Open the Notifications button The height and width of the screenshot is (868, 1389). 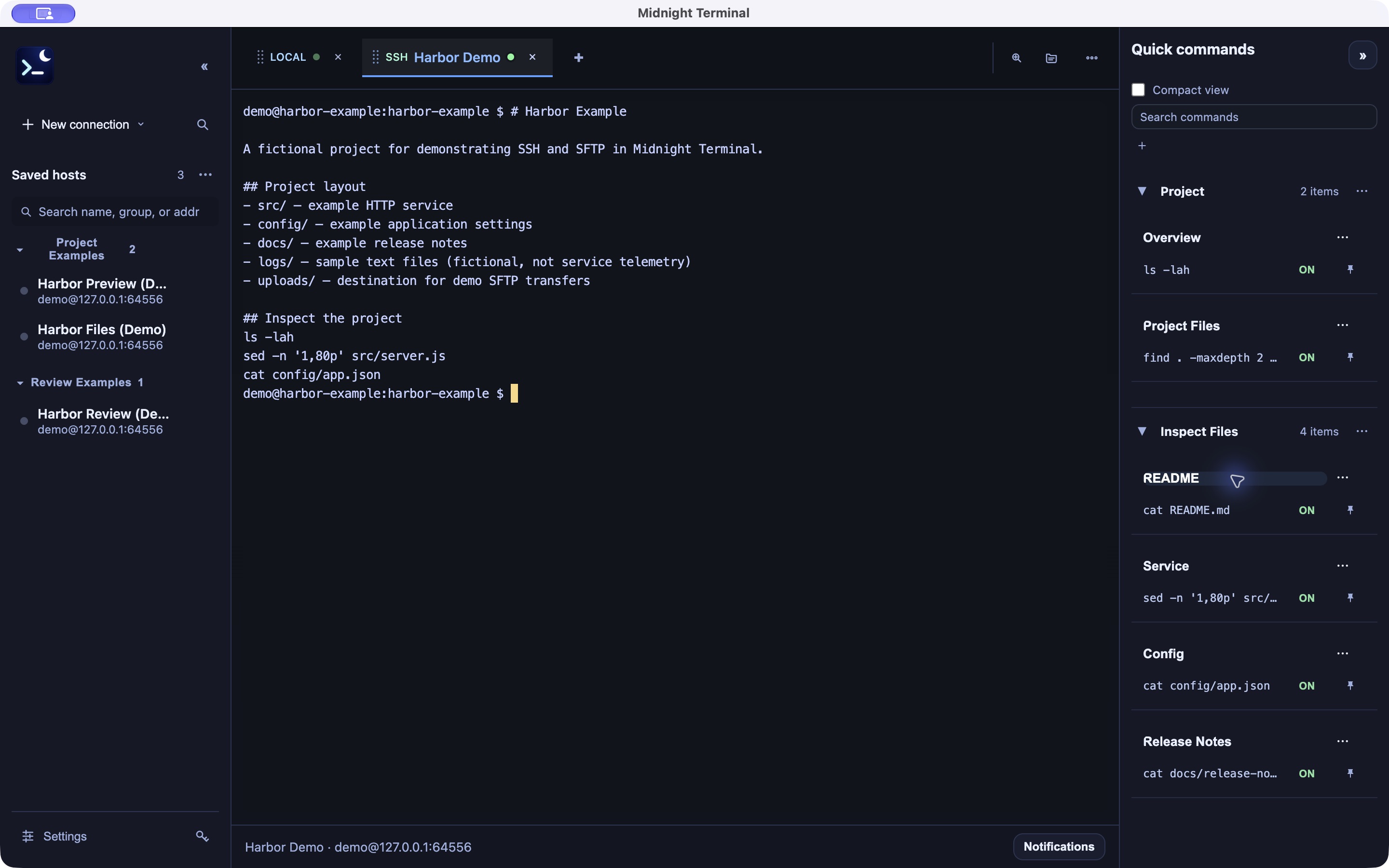pos(1059,846)
